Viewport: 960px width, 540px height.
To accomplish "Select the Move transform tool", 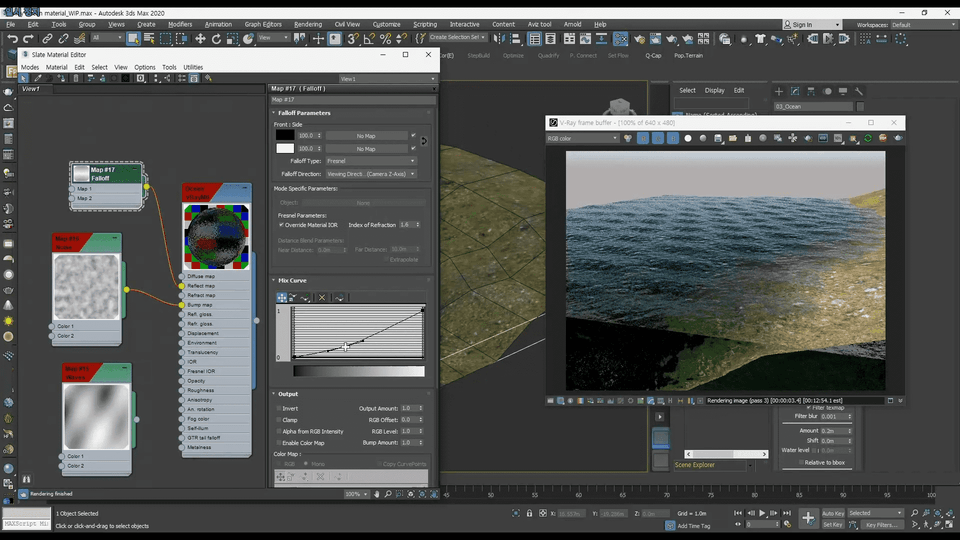I will pyautogui.click(x=200, y=38).
